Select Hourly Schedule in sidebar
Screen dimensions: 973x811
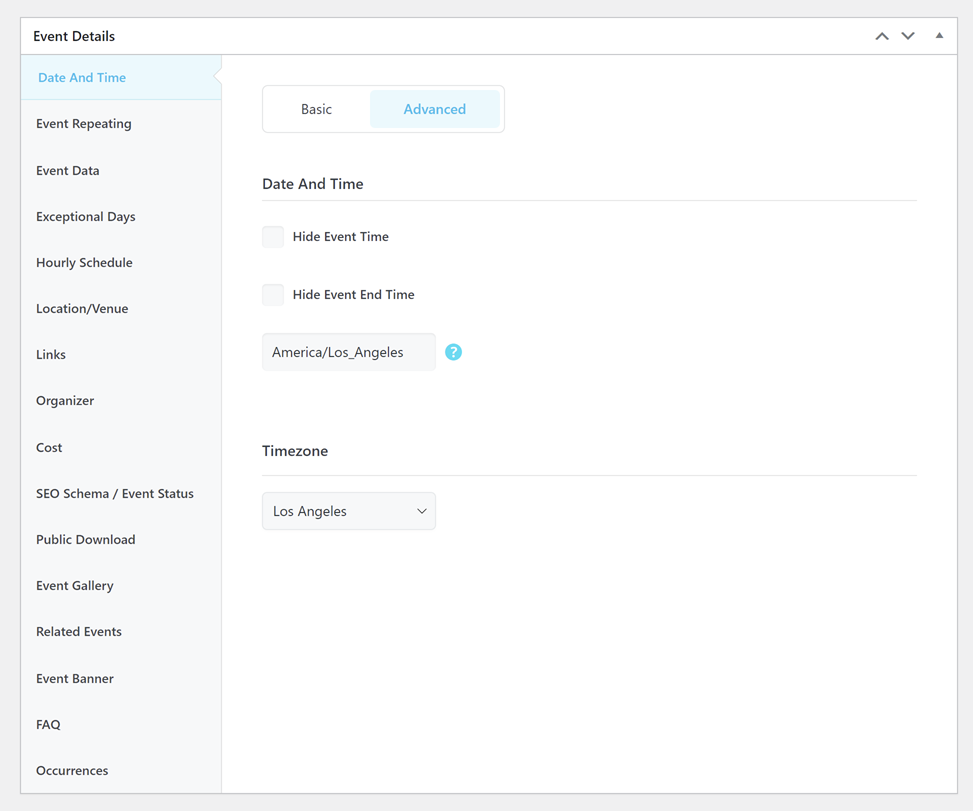(84, 263)
